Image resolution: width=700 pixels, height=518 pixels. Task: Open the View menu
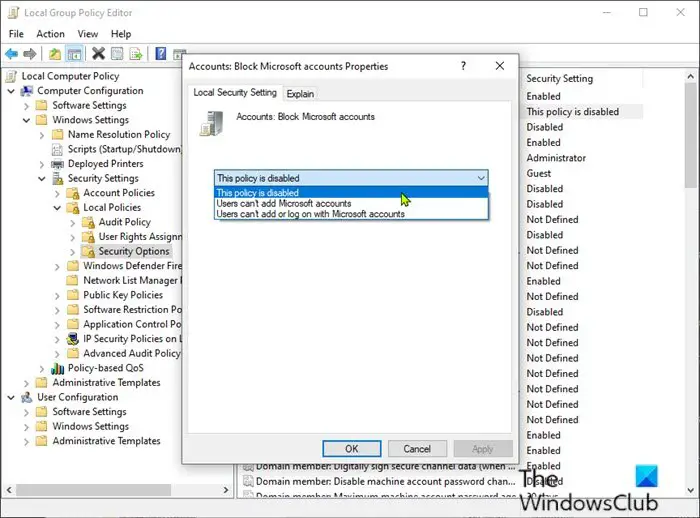[x=88, y=34]
